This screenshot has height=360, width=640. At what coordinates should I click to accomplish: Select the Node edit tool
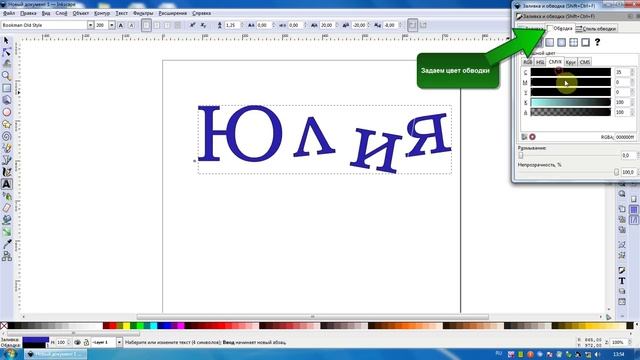pyautogui.click(x=6, y=52)
